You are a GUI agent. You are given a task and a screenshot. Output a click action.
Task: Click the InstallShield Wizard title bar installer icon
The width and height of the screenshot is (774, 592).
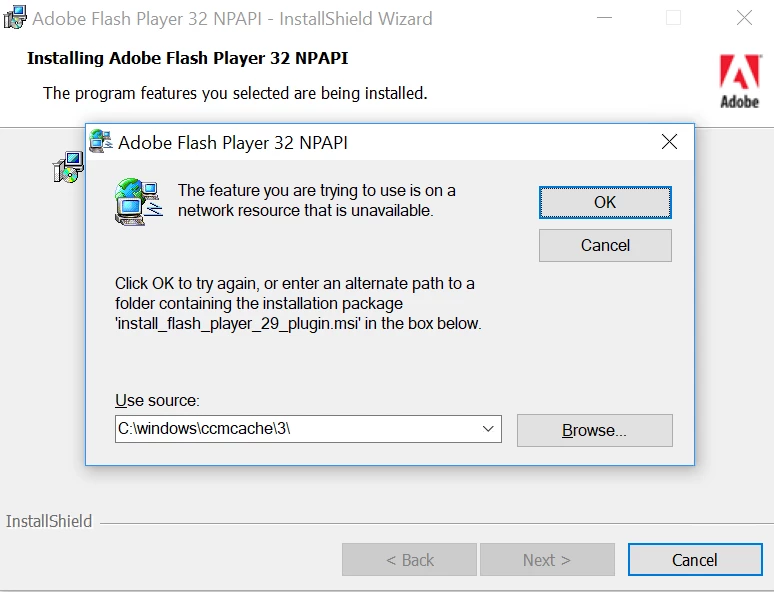coord(15,18)
